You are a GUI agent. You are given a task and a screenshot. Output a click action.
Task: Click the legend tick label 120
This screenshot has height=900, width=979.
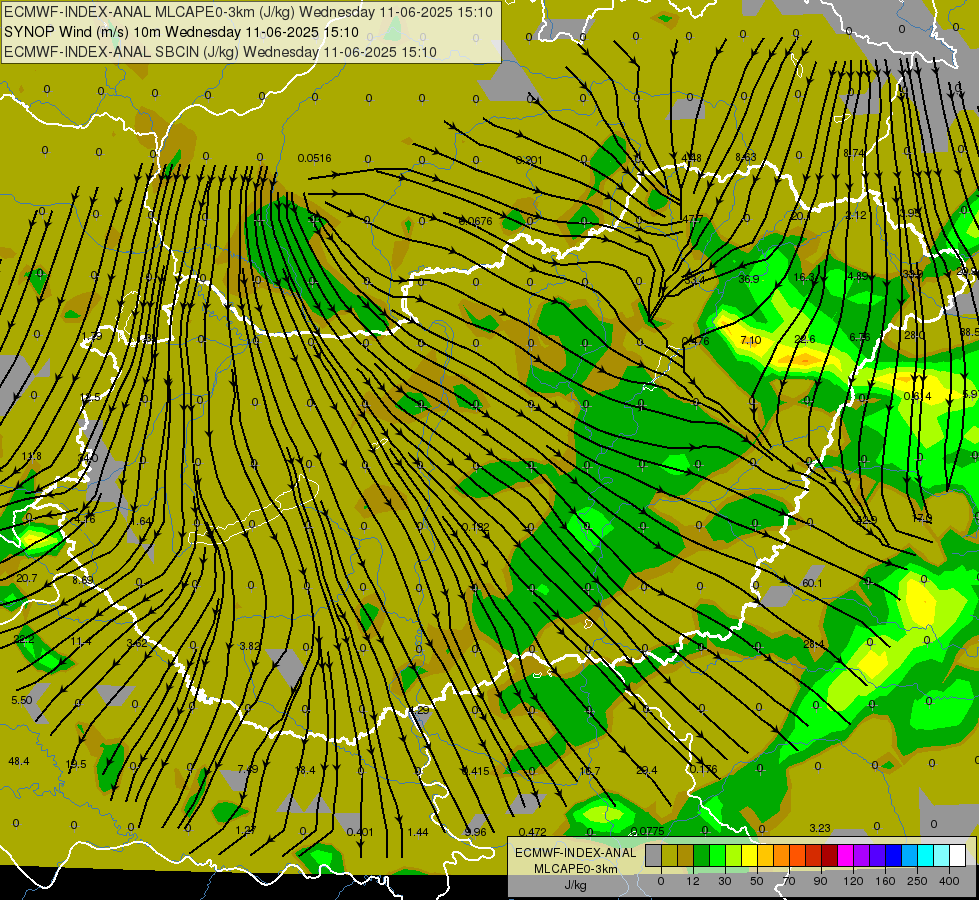tap(853, 881)
